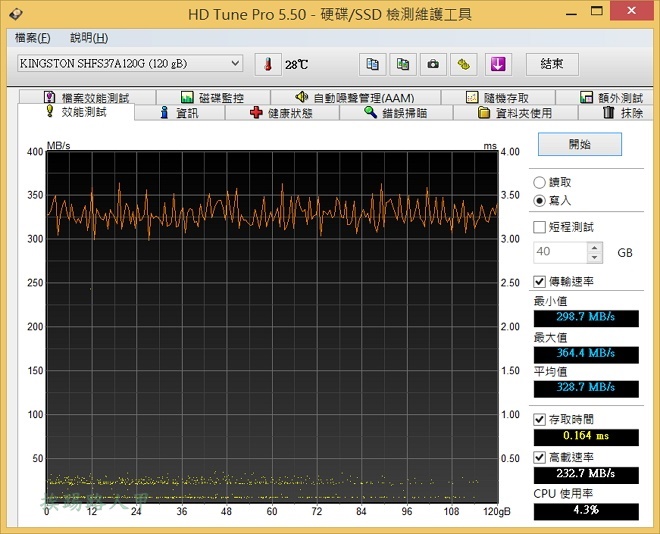The image size is (660, 534).
Task: Click the copy screenshot to clipboard icon
Action: 403,64
